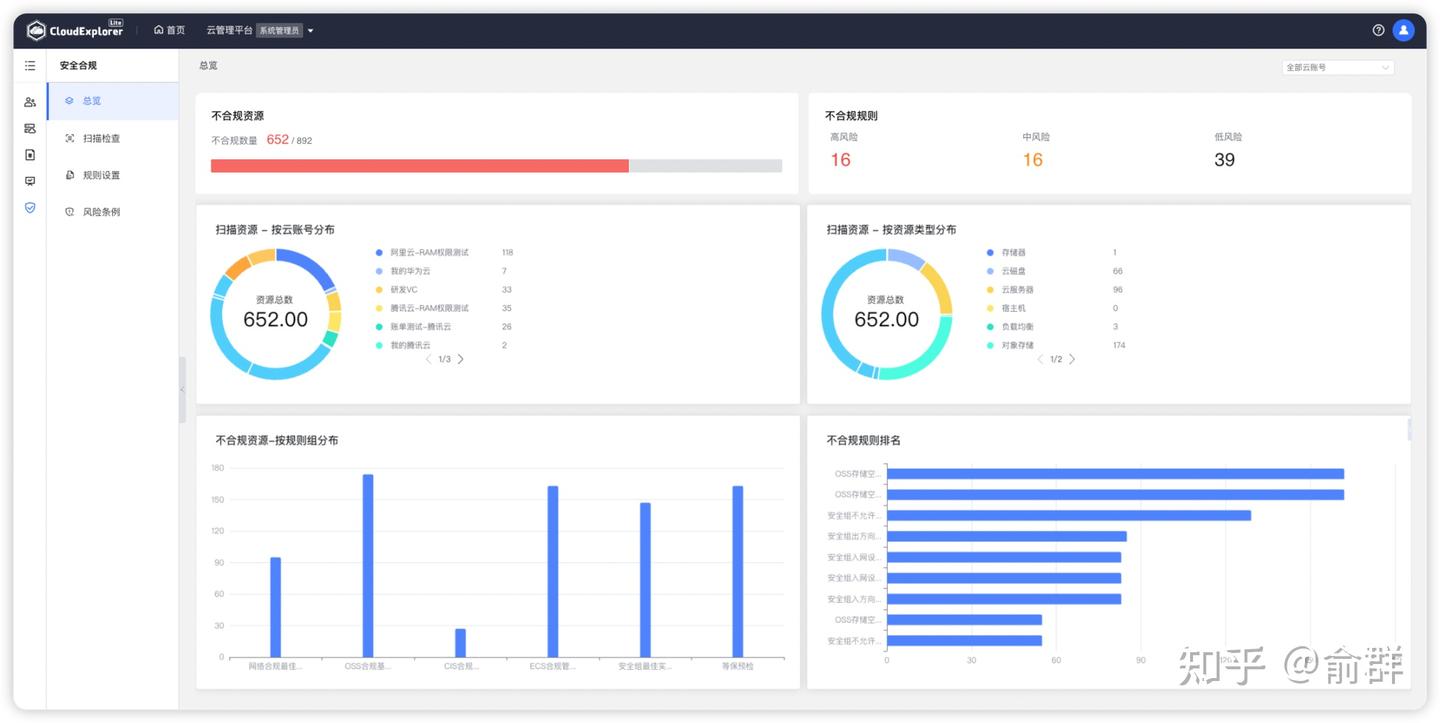This screenshot has width=1440, height=723.
Task: Open the 全部云账号 account dropdown
Action: 1338,67
